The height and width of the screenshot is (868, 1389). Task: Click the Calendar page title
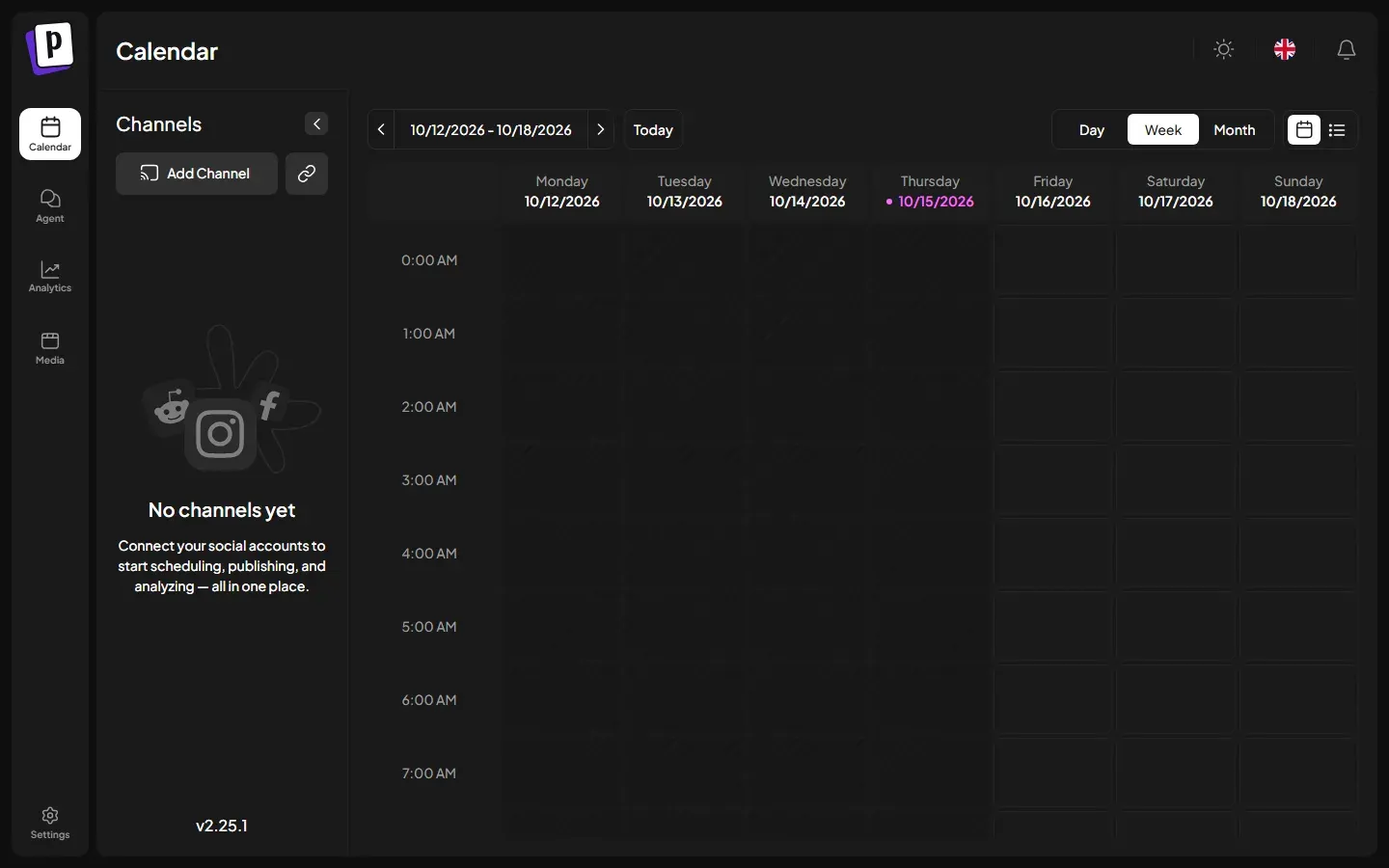pyautogui.click(x=167, y=51)
